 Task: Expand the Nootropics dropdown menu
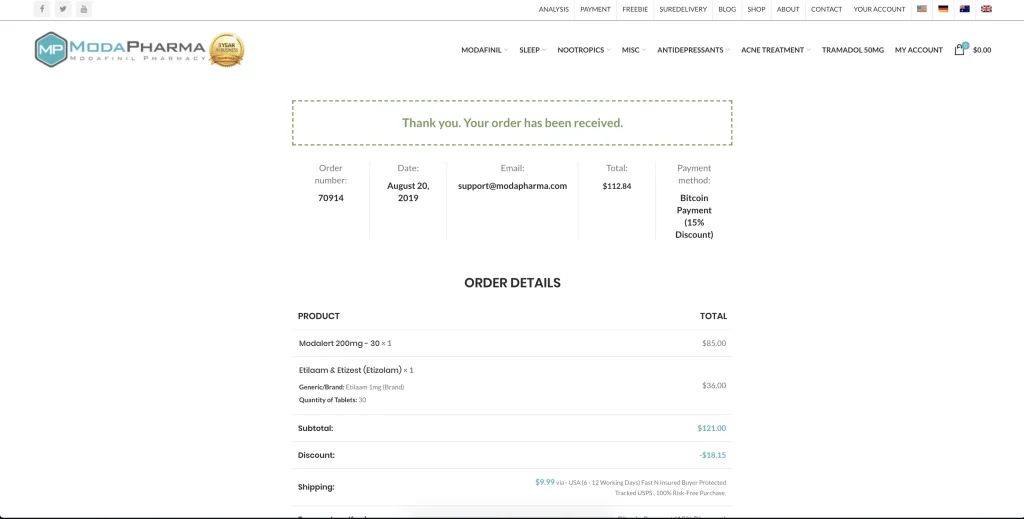point(583,50)
